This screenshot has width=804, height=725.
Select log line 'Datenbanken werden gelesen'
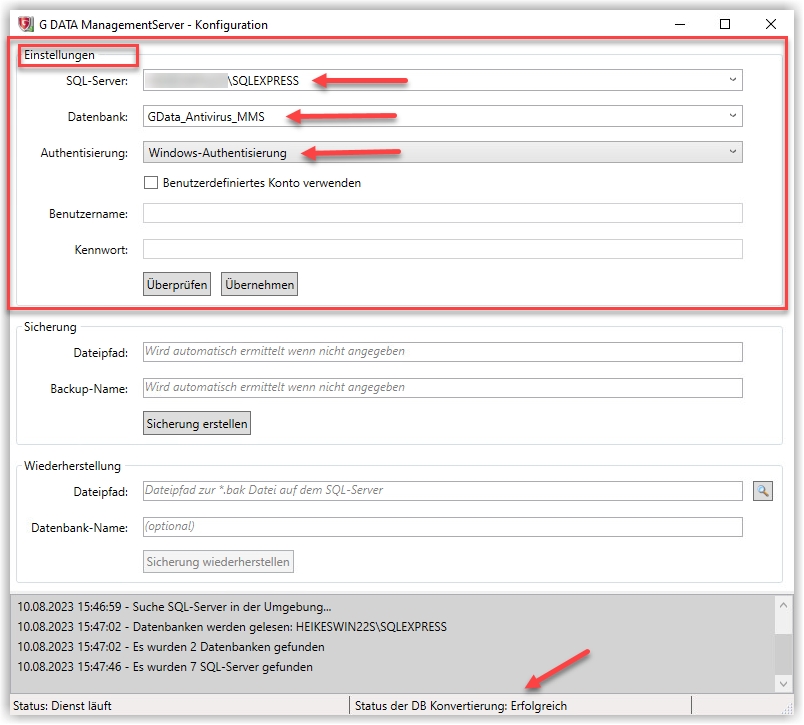click(x=232, y=627)
